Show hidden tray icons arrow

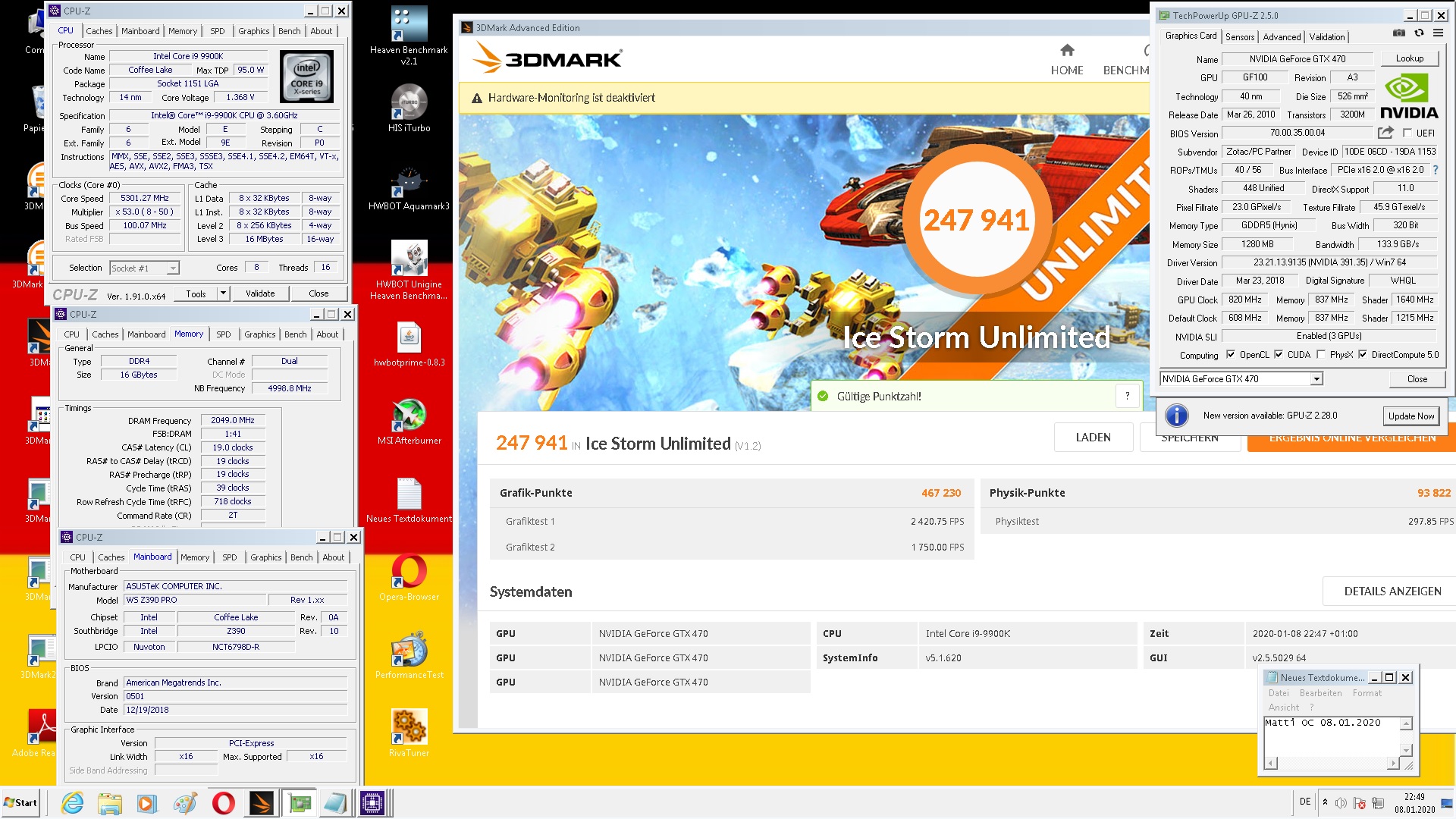point(1325,802)
